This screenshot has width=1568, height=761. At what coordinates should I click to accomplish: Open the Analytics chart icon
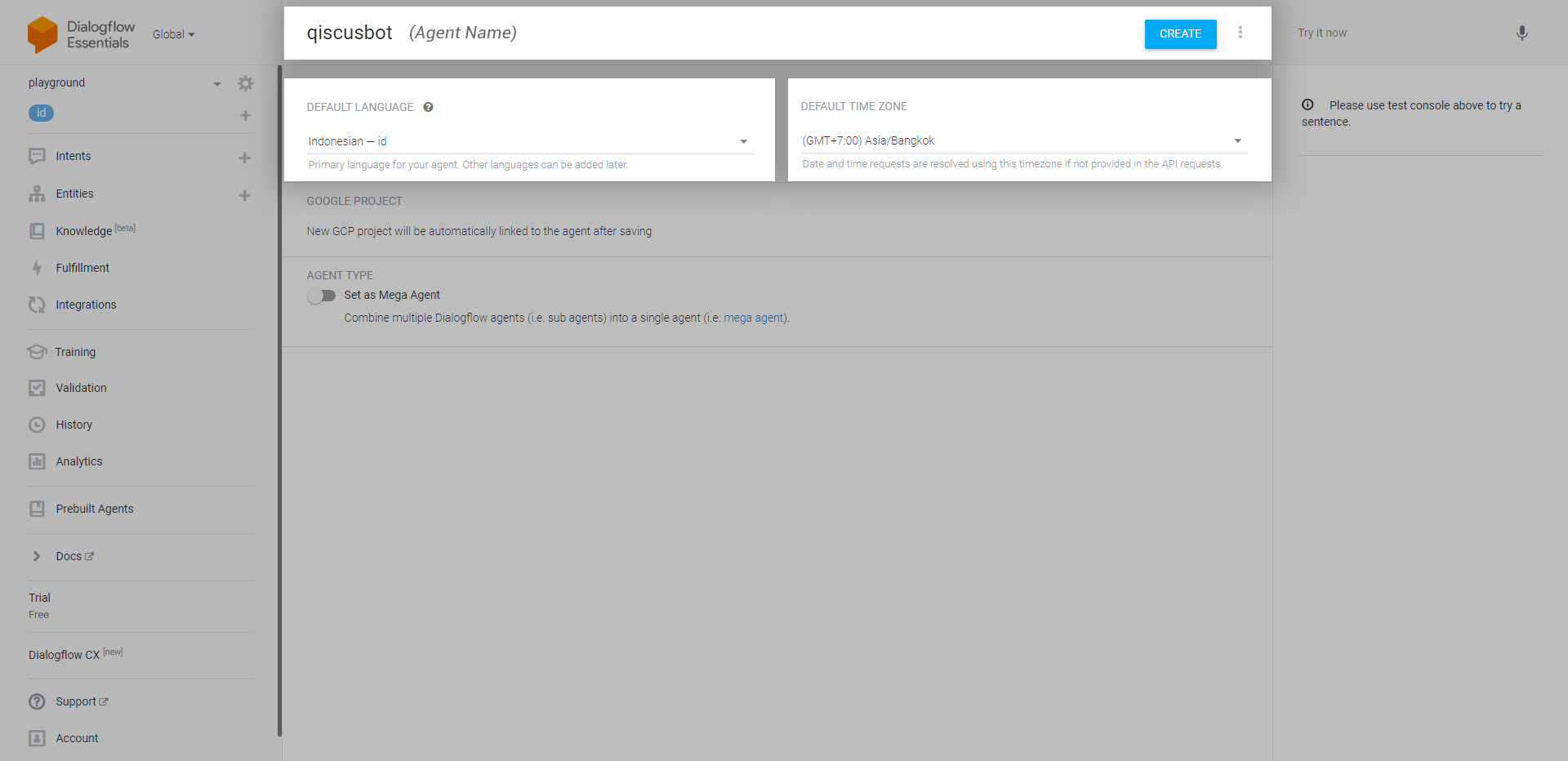click(x=38, y=461)
